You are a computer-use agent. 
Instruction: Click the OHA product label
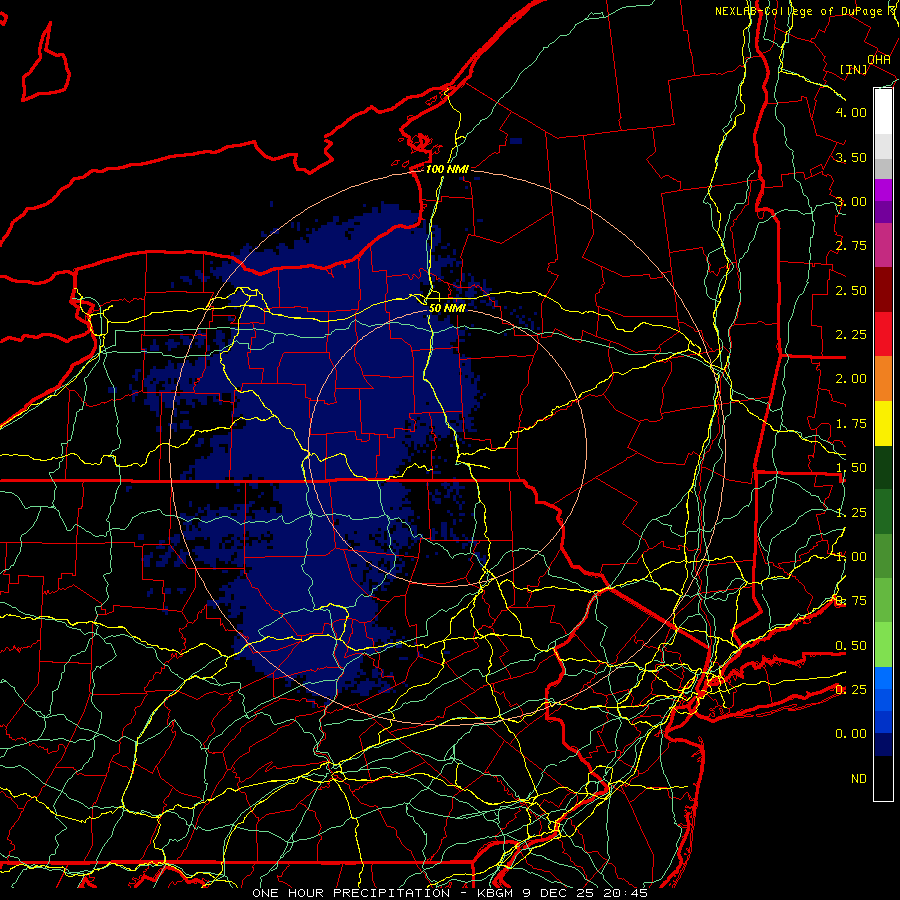(x=879, y=59)
